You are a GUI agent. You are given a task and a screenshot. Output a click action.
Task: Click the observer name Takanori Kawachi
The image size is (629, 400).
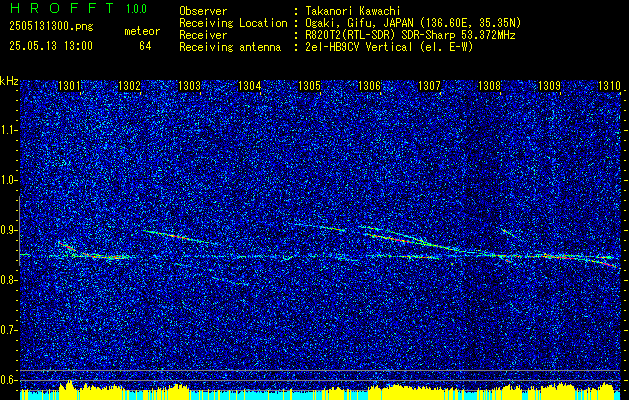coord(353,11)
